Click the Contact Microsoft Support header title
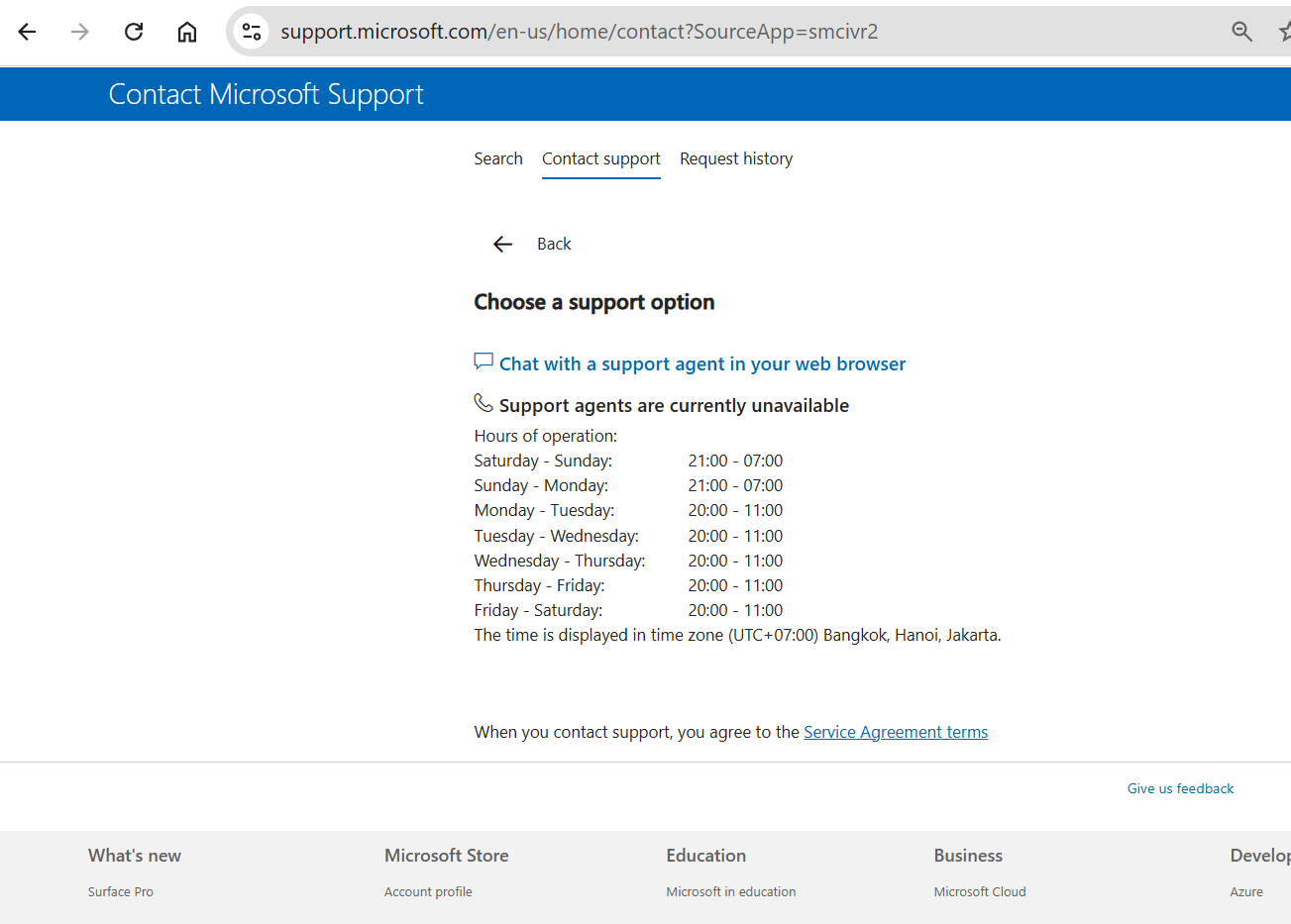 coord(266,94)
